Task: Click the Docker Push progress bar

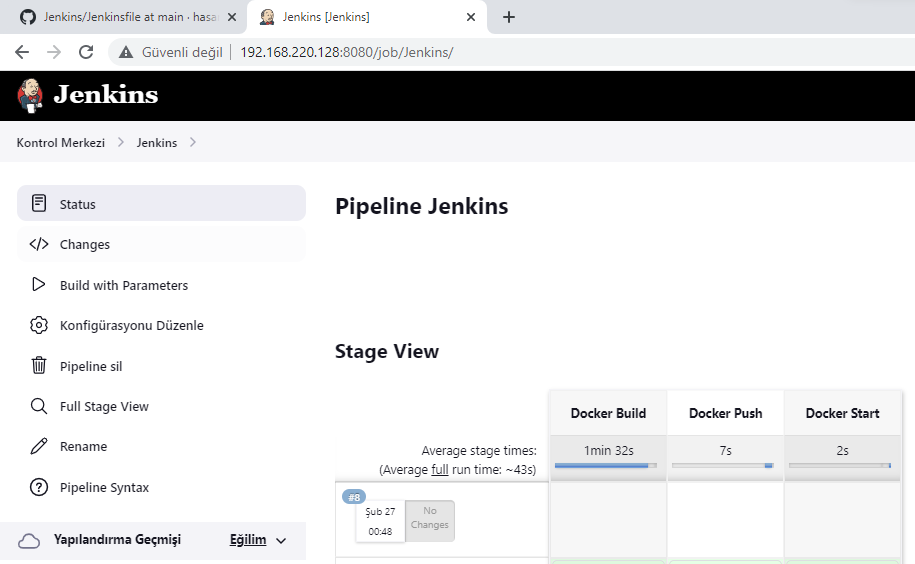Action: [722, 465]
